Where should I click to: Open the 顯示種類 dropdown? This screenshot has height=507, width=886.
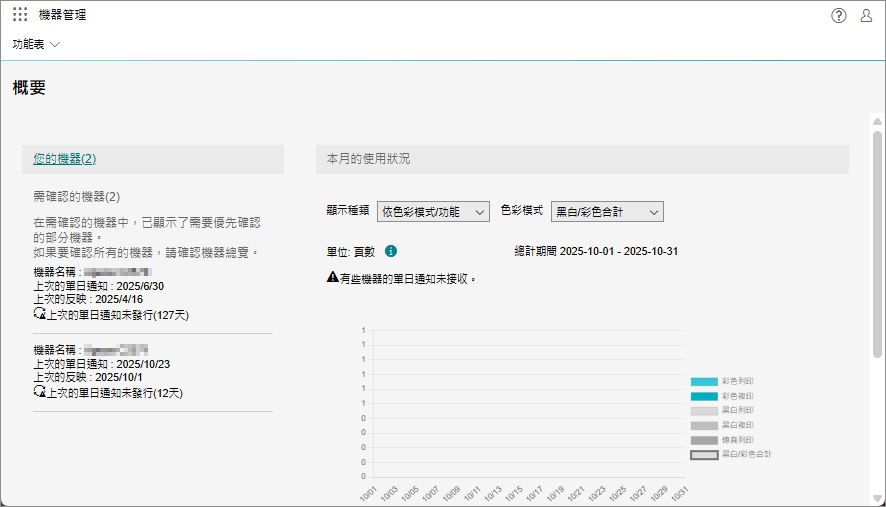(433, 212)
